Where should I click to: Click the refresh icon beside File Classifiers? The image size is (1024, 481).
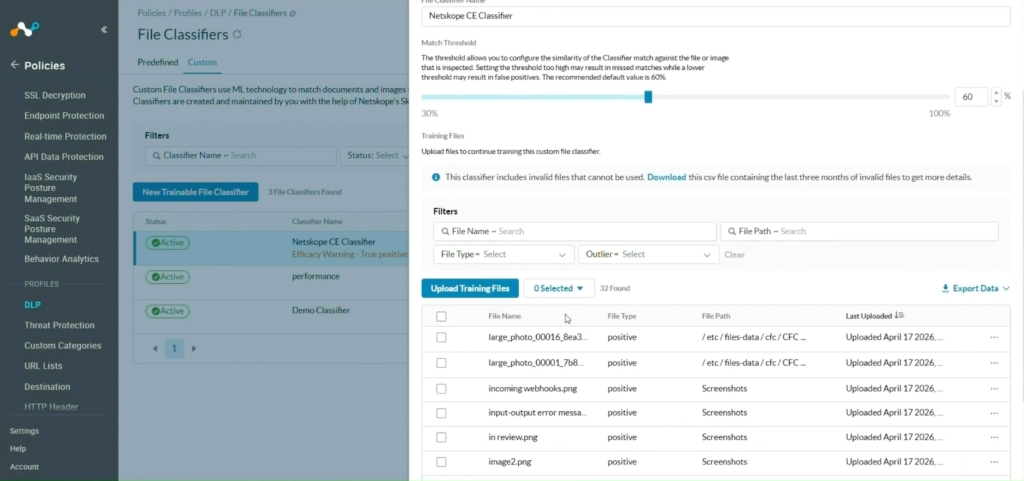point(237,34)
